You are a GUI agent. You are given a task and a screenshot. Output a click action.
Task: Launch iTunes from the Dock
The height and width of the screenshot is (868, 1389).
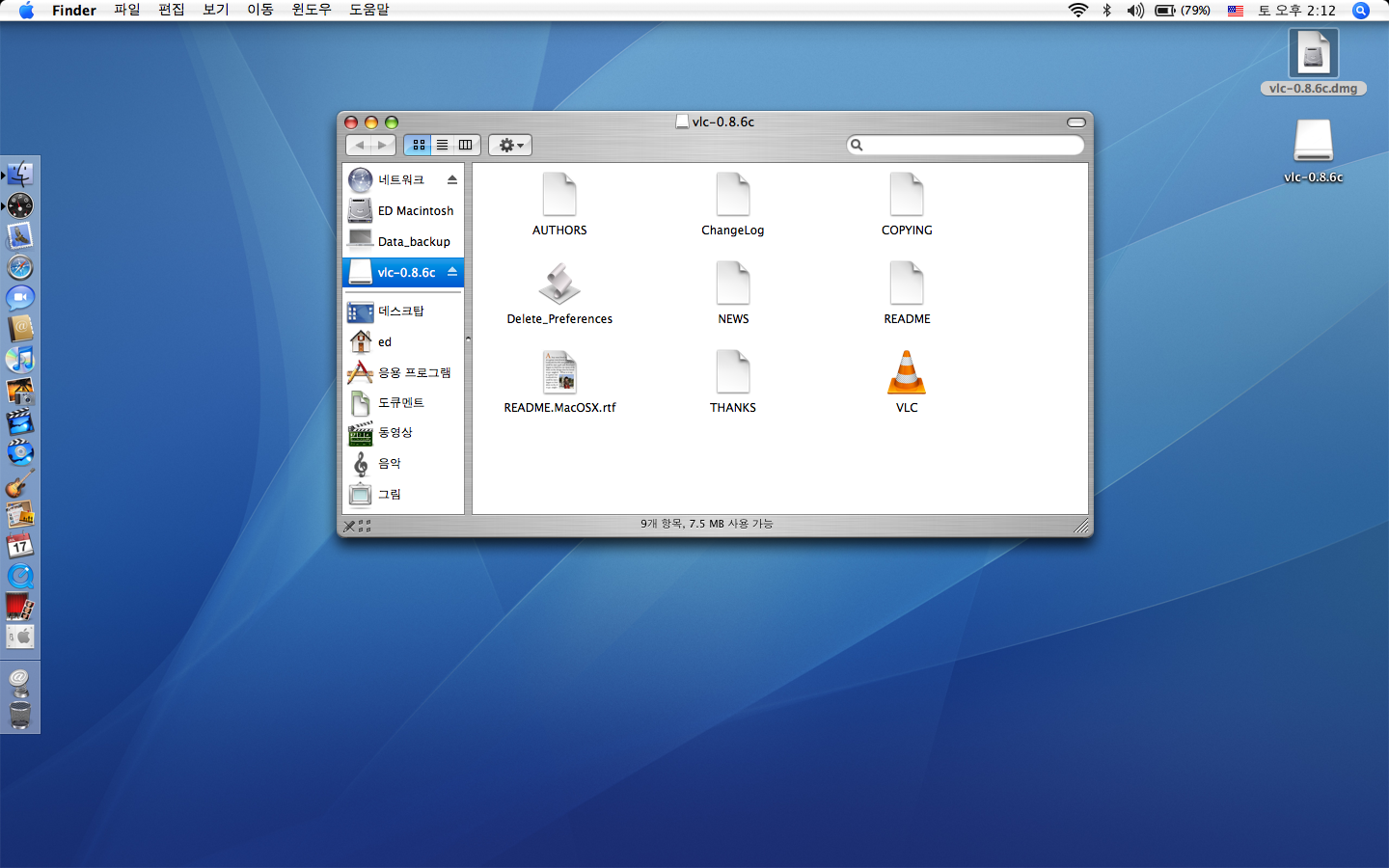[20, 360]
